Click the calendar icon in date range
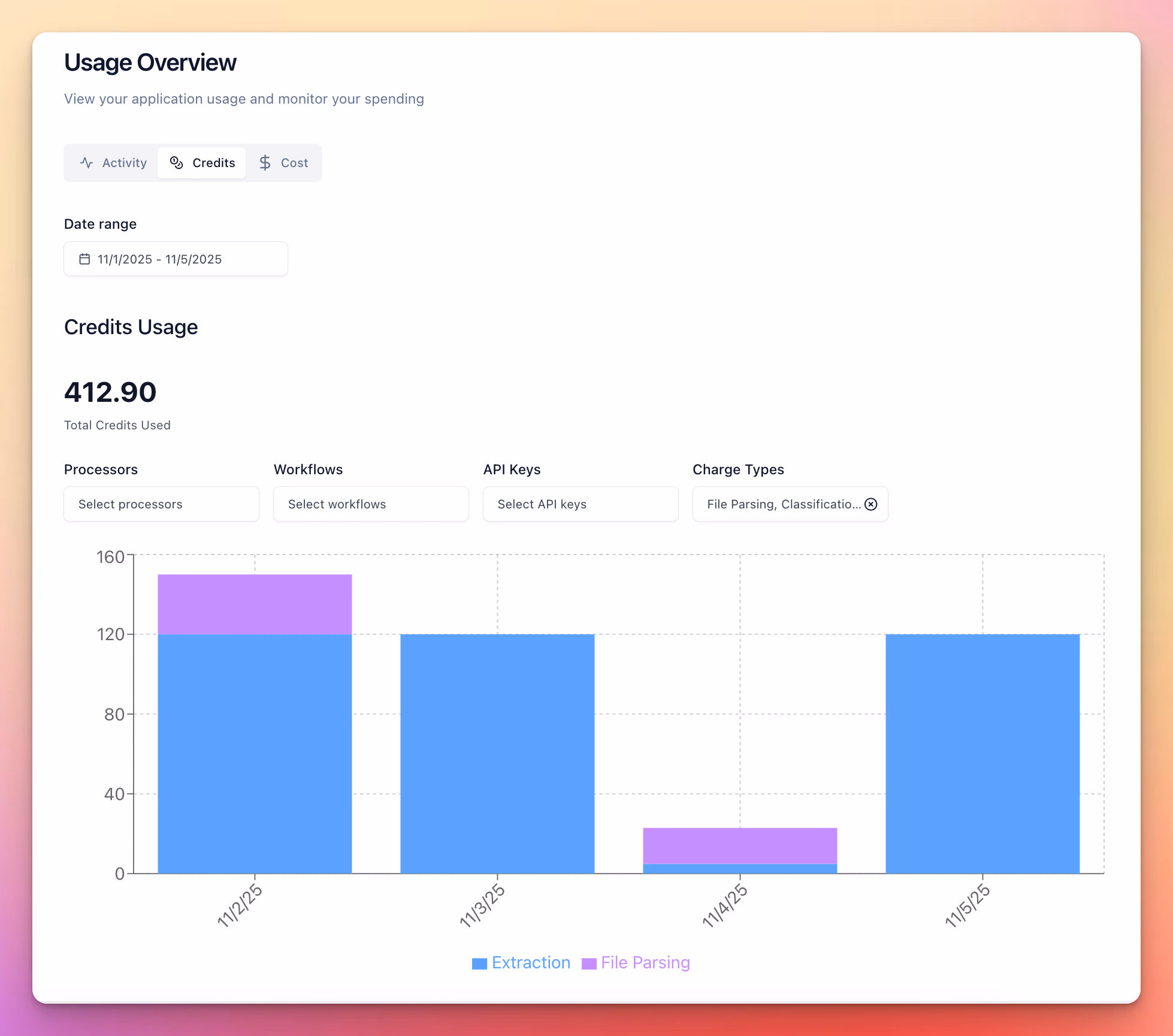The height and width of the screenshot is (1036, 1173). (x=84, y=259)
